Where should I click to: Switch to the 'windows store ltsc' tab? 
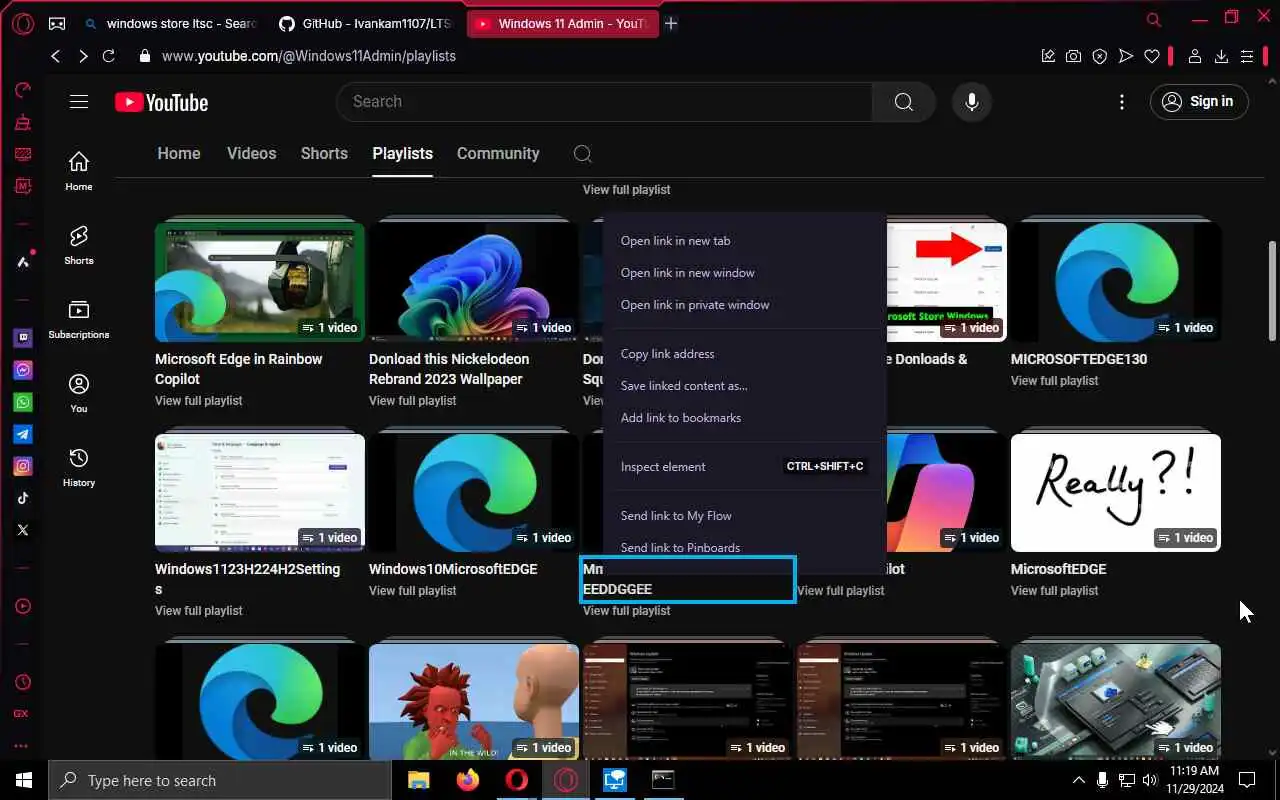(x=170, y=23)
